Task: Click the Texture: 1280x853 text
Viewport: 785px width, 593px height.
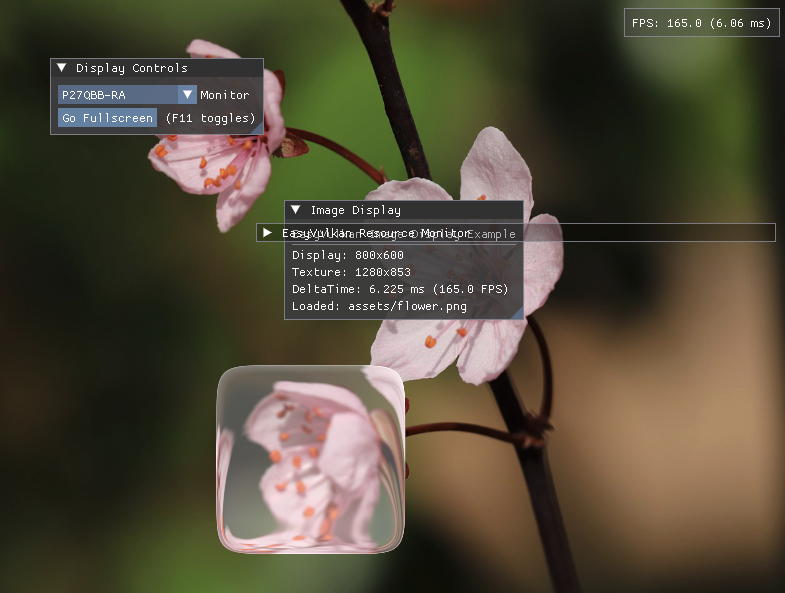Action: click(351, 272)
